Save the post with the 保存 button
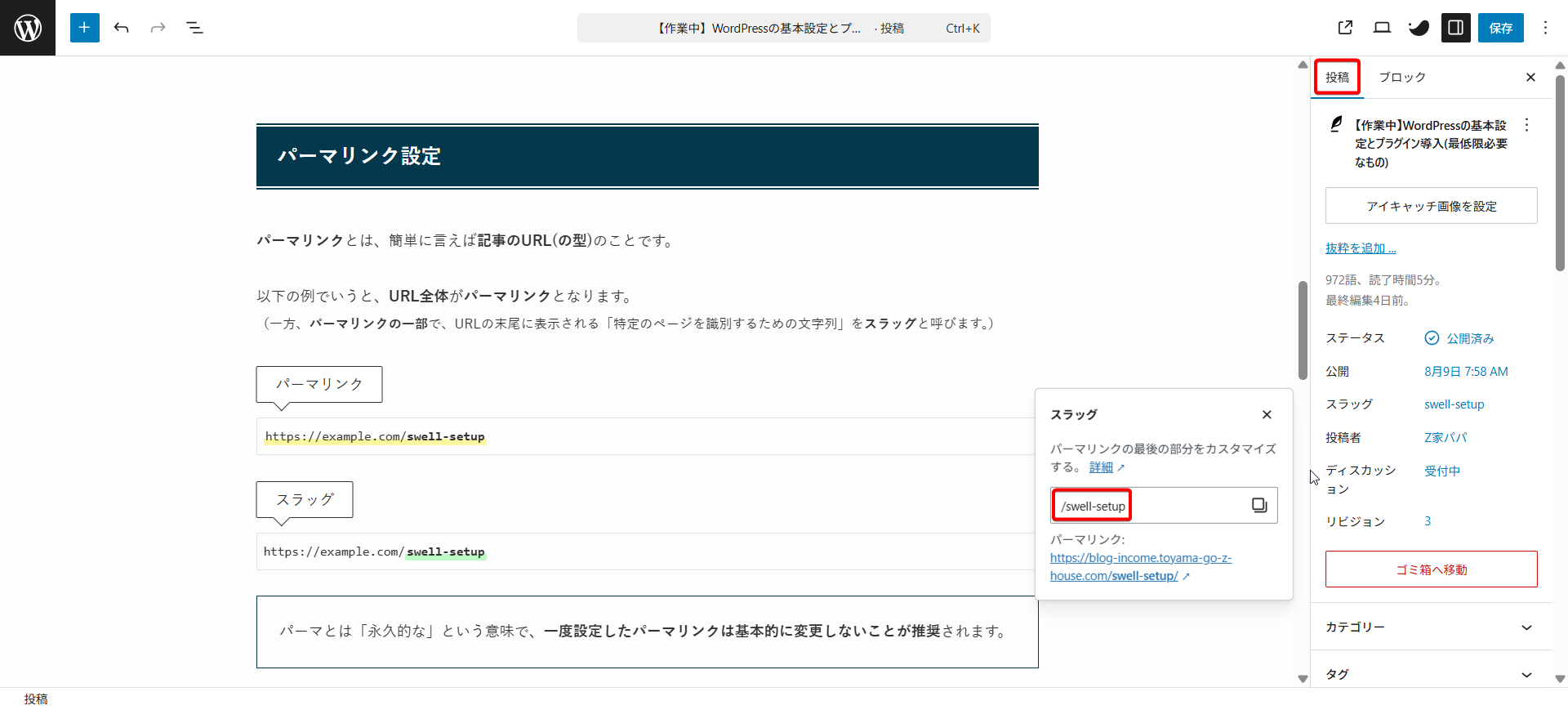The image size is (1568, 710). pyautogui.click(x=1500, y=28)
